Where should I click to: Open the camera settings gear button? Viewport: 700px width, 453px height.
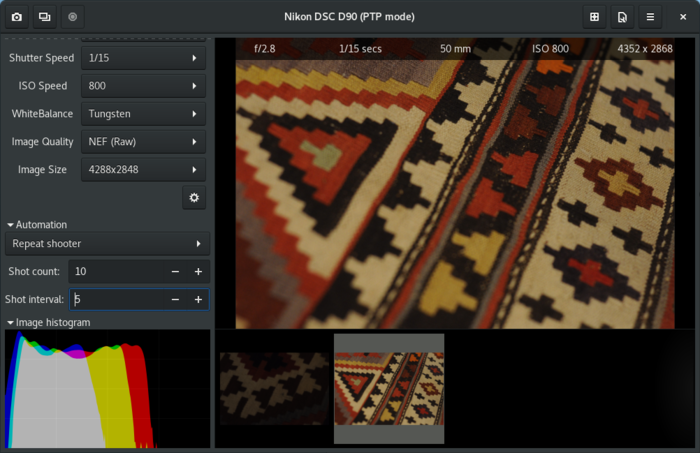pos(194,198)
